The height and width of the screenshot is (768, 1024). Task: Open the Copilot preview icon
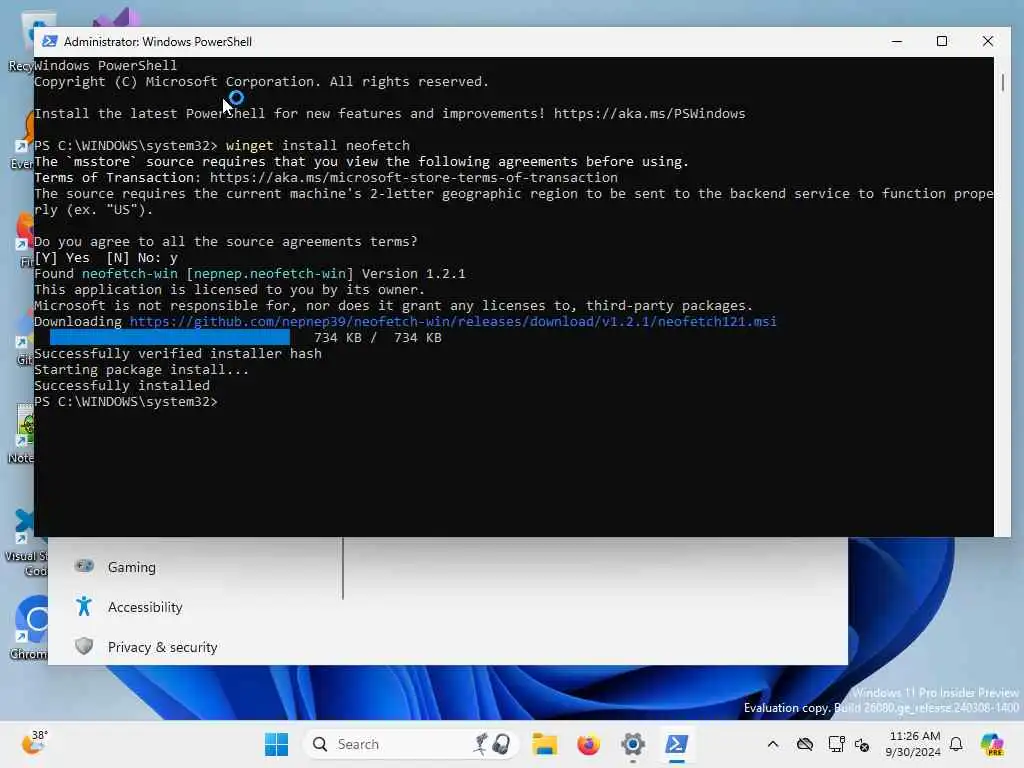coord(992,744)
